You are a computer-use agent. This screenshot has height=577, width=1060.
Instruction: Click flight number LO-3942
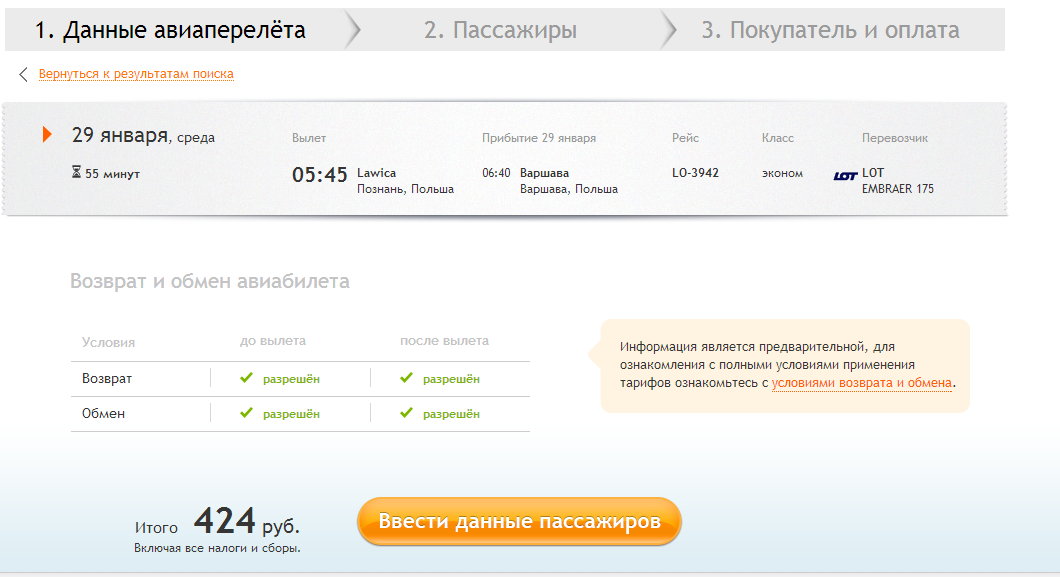[695, 173]
